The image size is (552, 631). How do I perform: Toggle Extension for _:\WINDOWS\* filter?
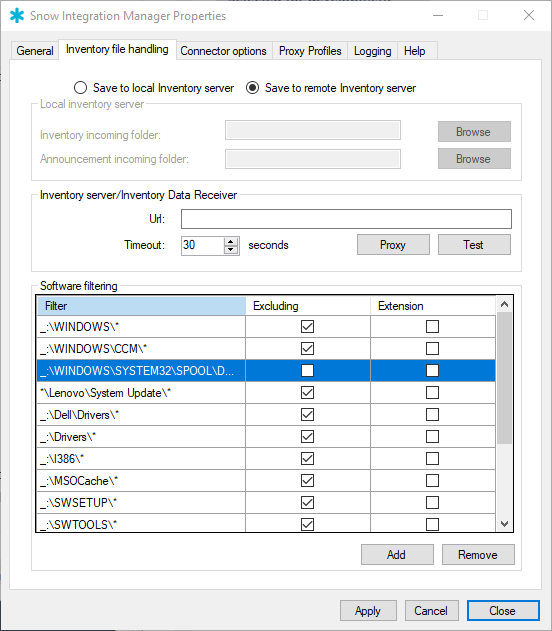(x=433, y=326)
